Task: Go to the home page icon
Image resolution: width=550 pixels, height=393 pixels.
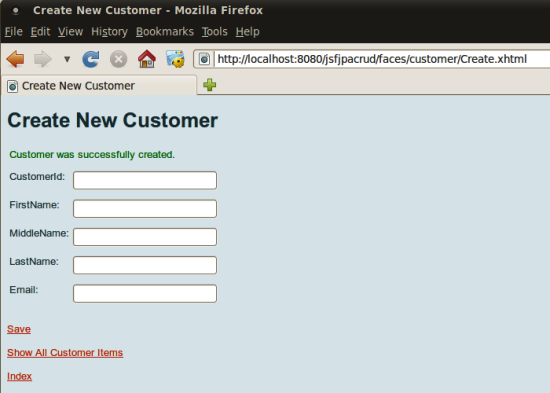Action: pyautogui.click(x=147, y=59)
